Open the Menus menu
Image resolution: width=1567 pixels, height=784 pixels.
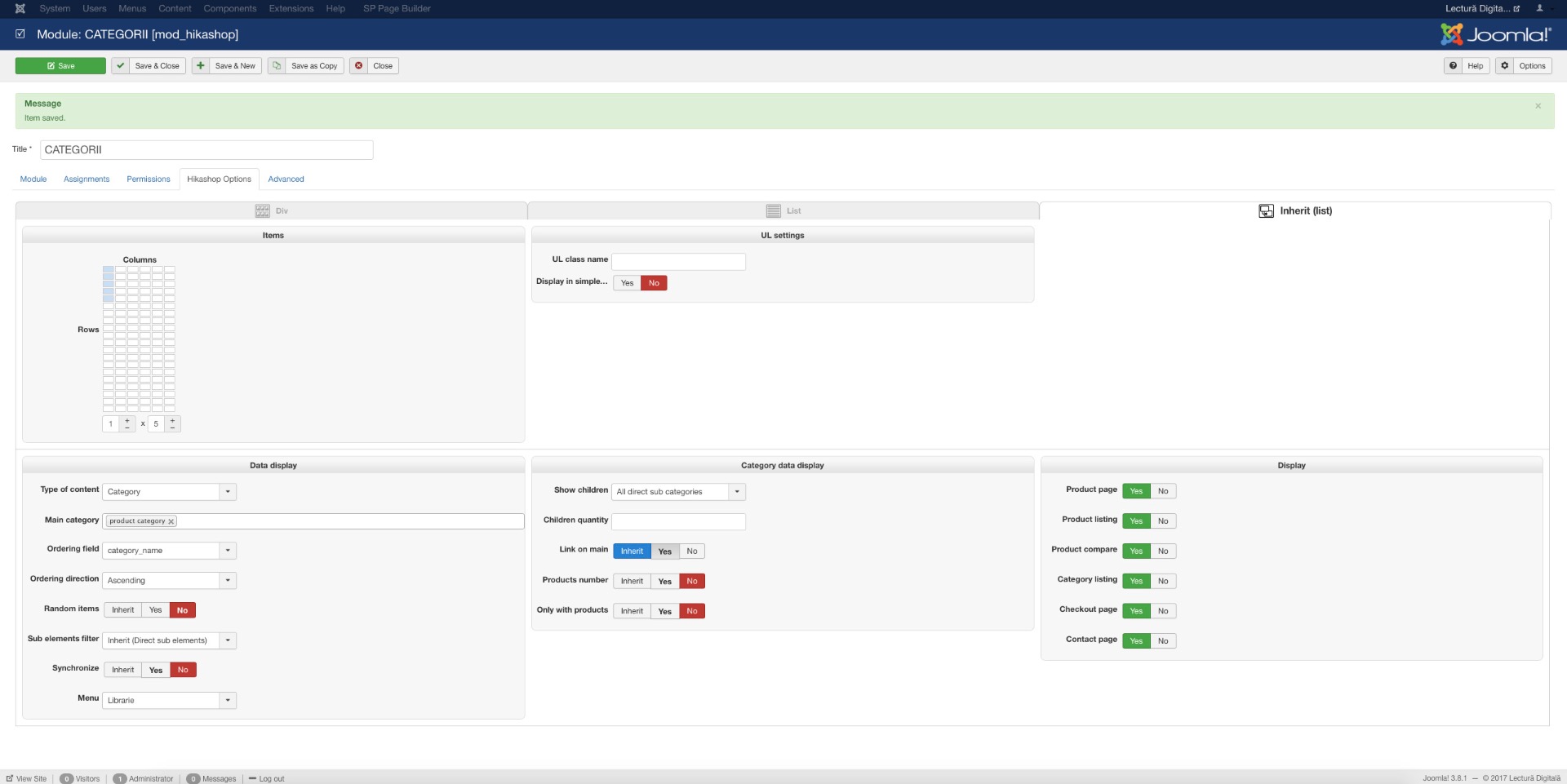pyautogui.click(x=132, y=8)
